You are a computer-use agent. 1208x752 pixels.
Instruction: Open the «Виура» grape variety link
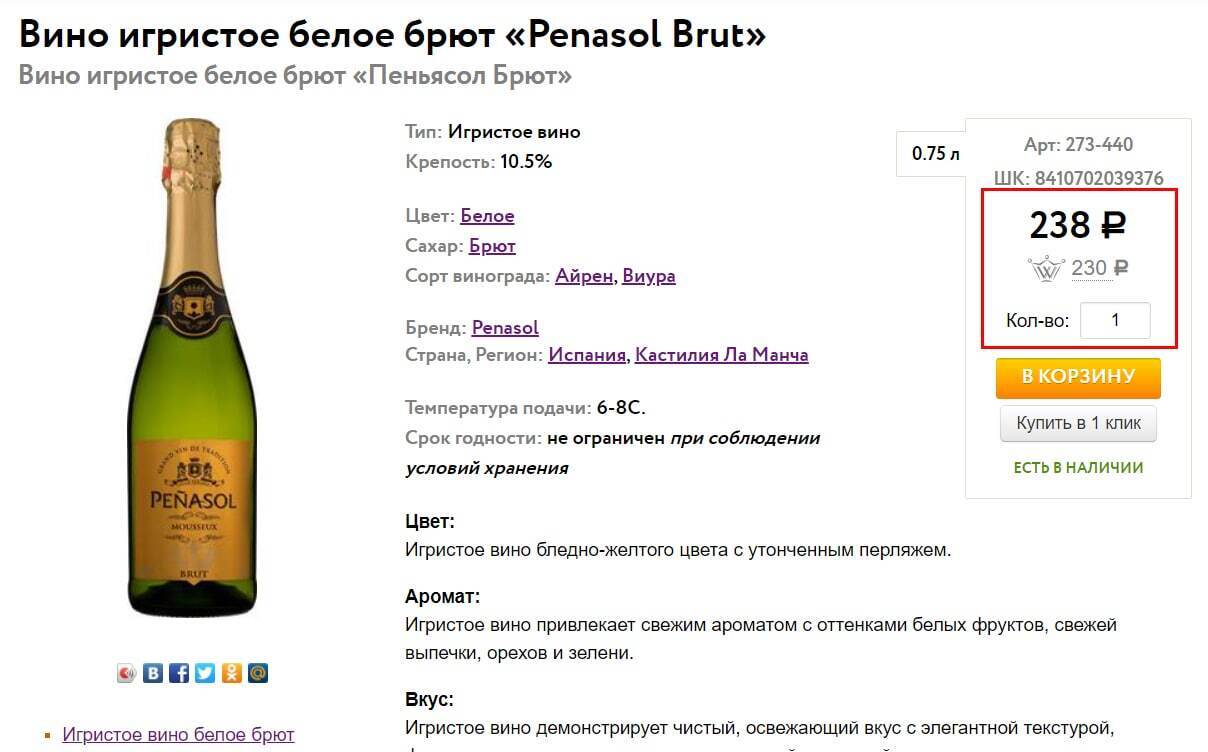(x=649, y=276)
